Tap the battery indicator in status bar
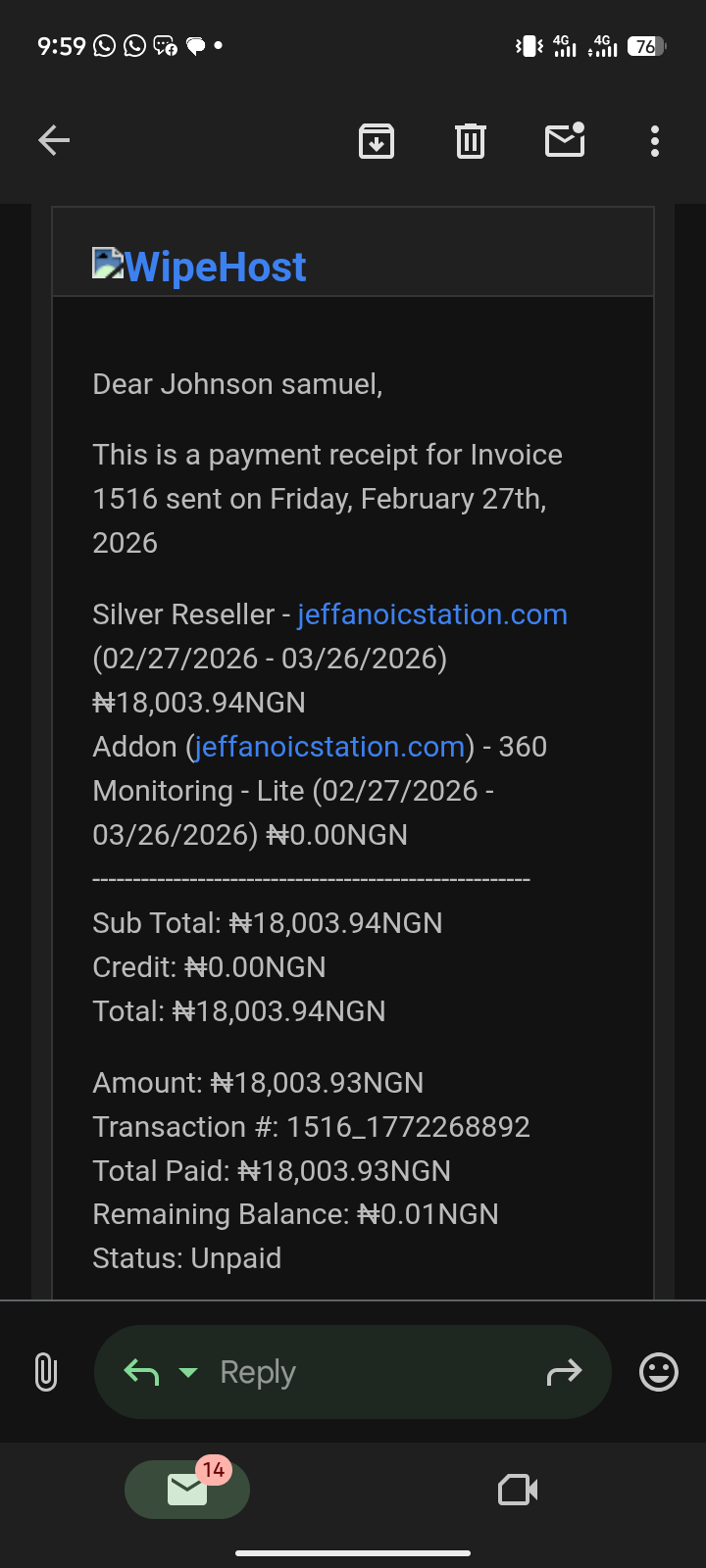706x1568 pixels. (x=645, y=46)
